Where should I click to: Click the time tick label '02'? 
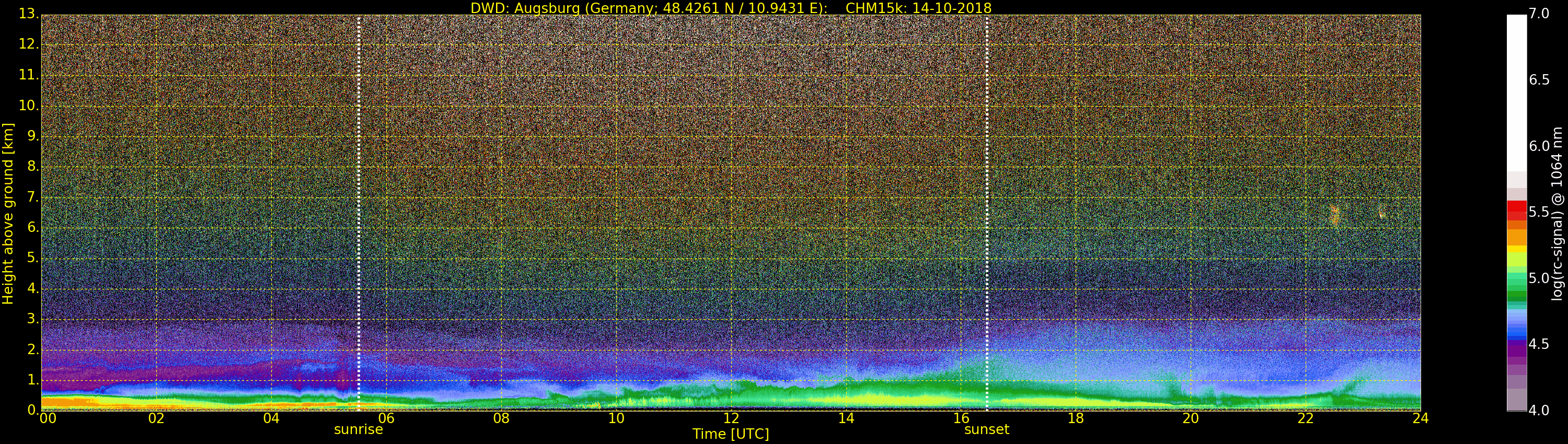point(156,418)
